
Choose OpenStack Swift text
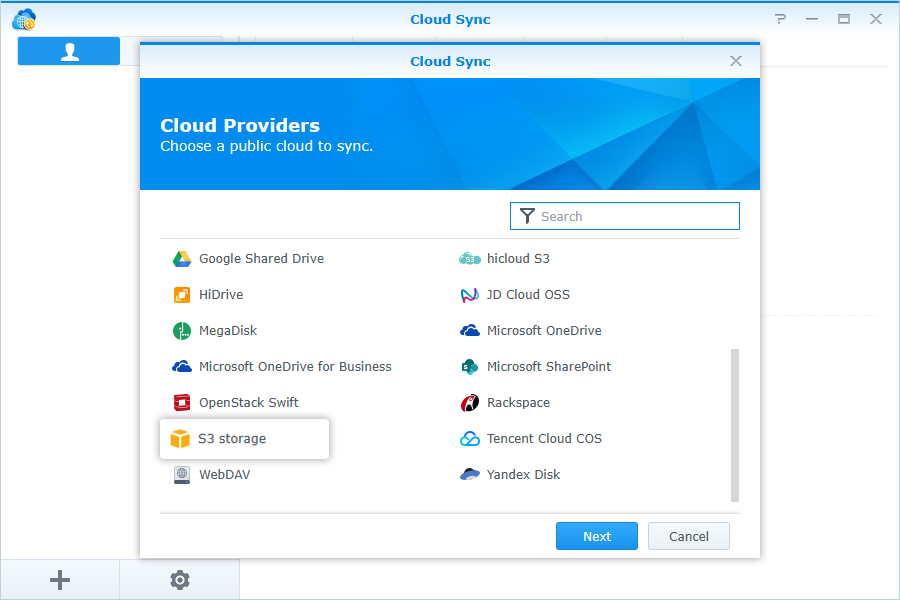click(x=249, y=402)
